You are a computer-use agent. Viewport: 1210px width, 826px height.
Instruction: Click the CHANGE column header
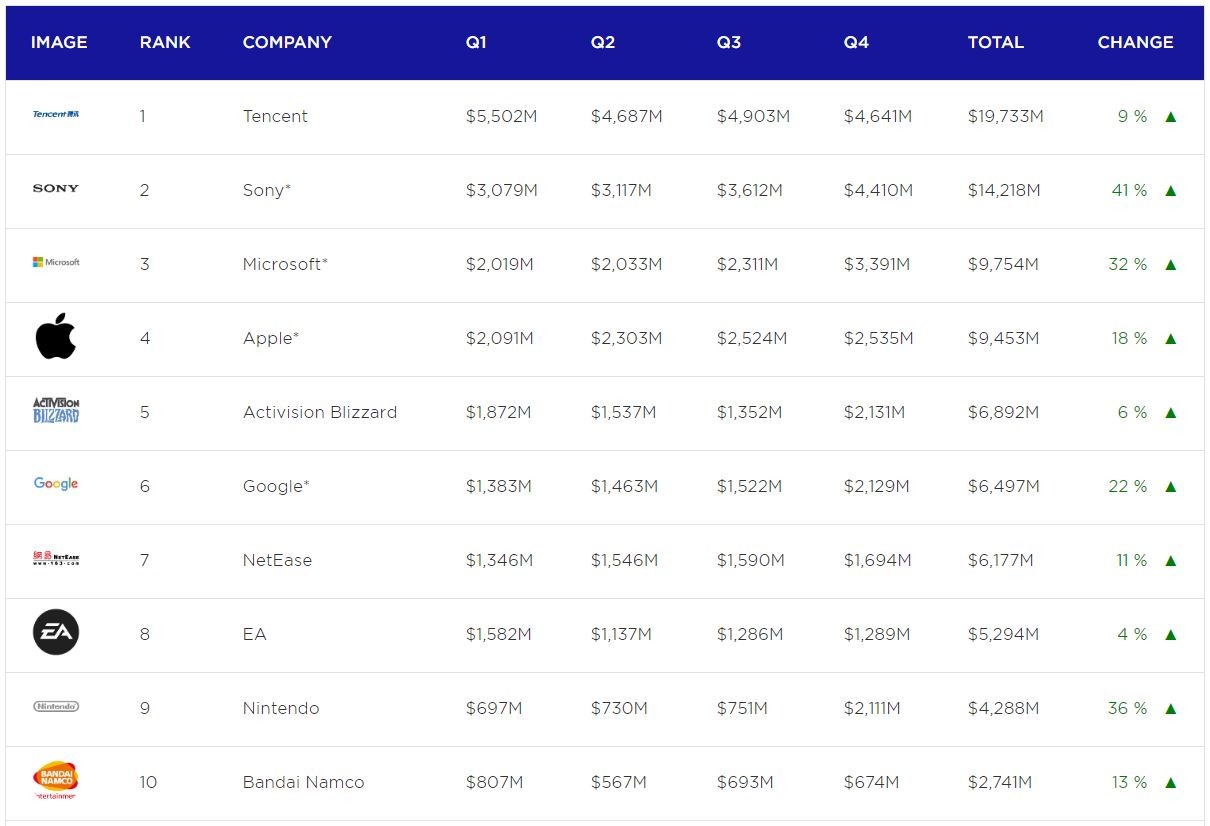tap(1135, 42)
